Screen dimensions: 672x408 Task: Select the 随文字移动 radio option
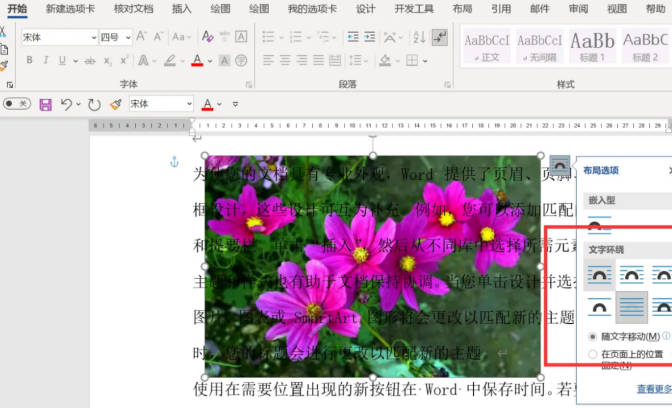(x=593, y=336)
